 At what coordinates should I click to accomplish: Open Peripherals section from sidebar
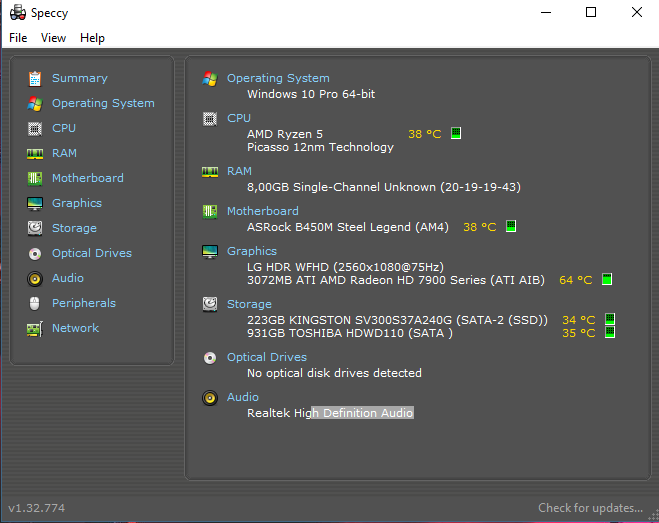(84, 303)
